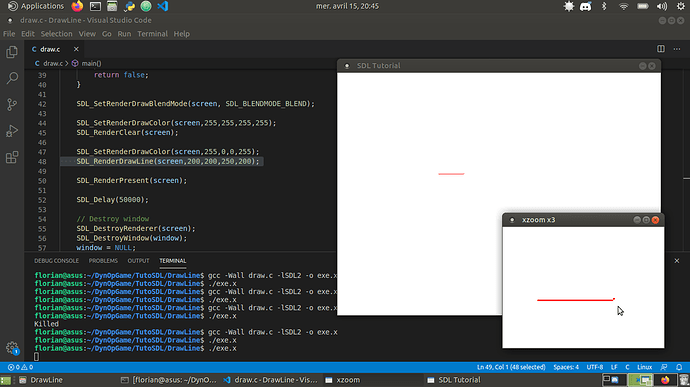
Task: Open the File menu
Action: coord(9,34)
